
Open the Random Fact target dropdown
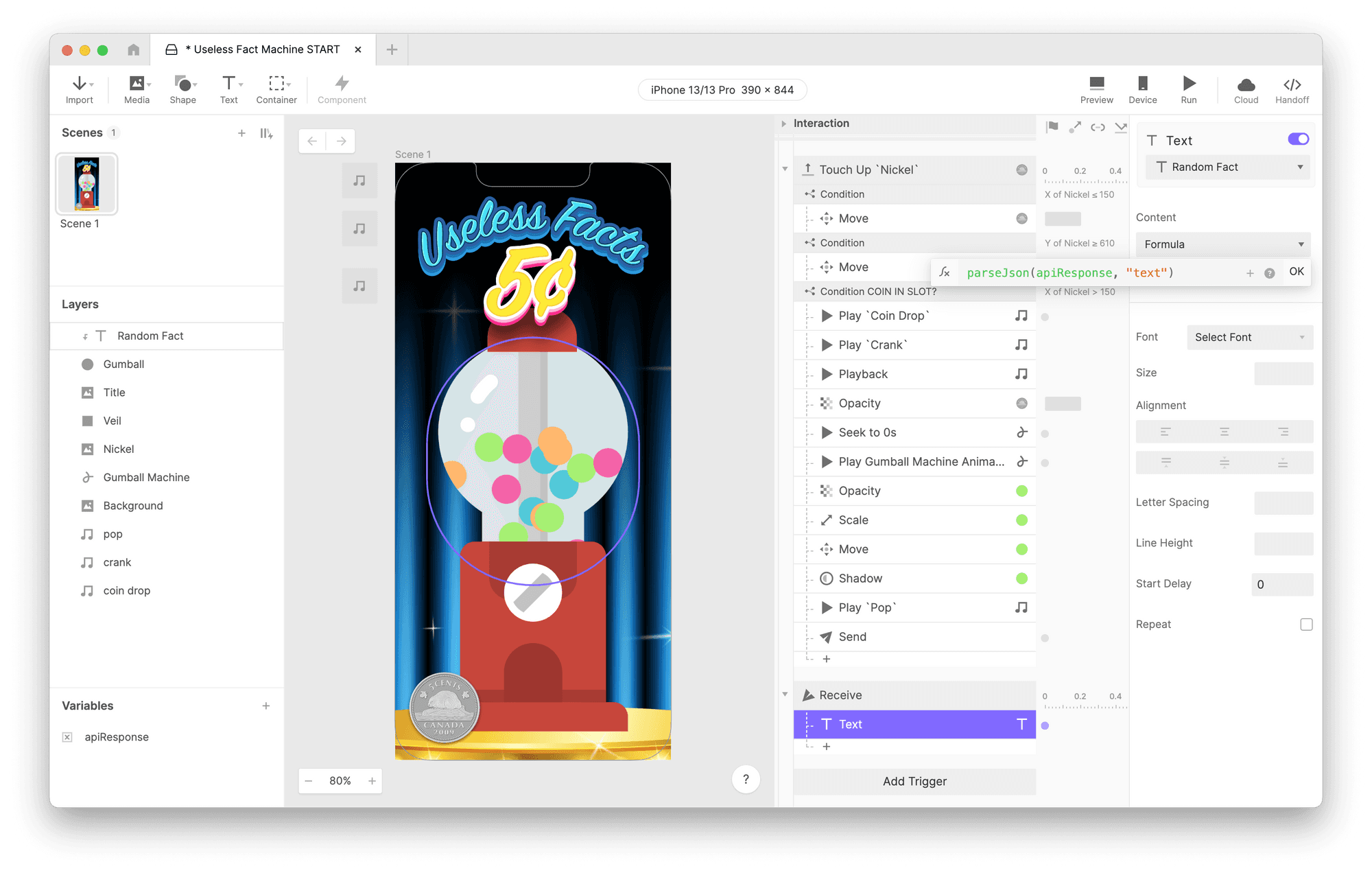pyautogui.click(x=1228, y=167)
